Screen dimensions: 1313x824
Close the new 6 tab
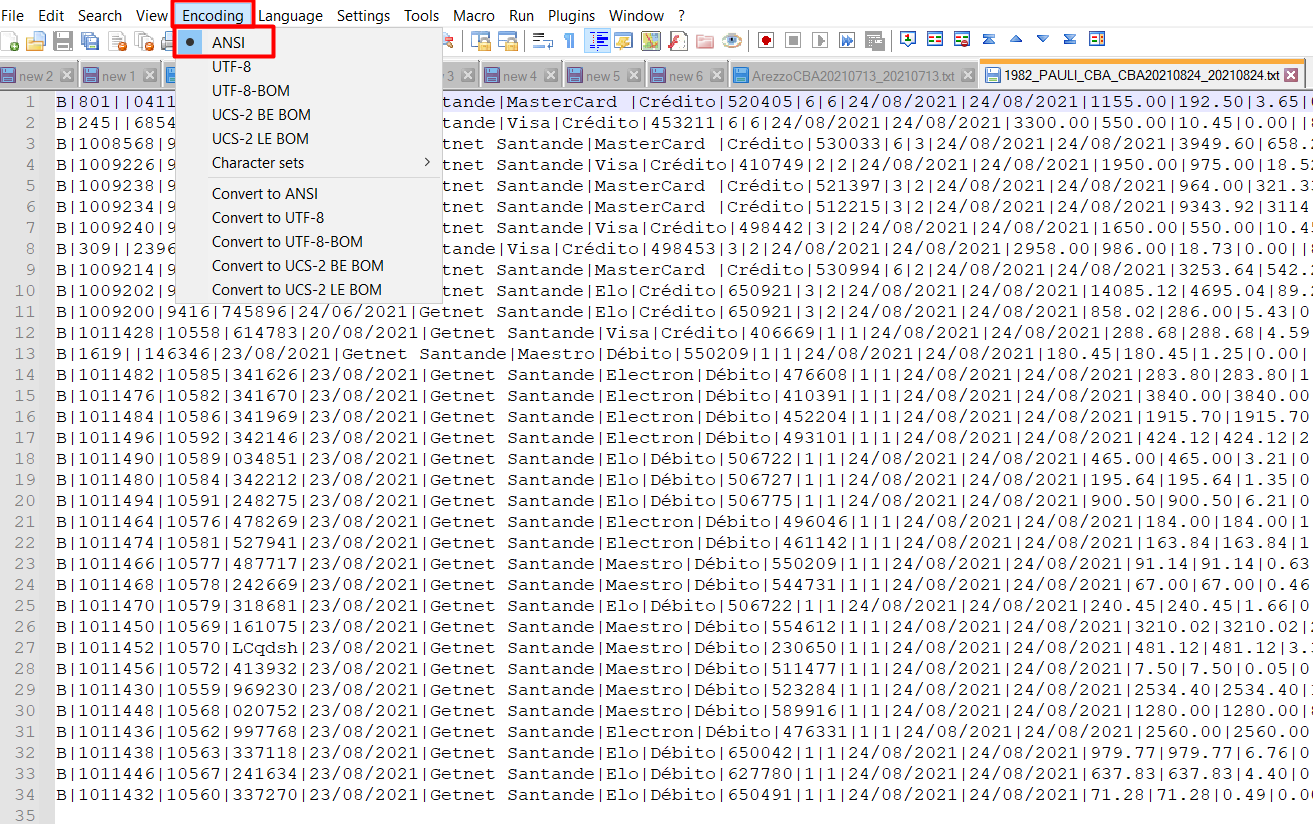click(716, 76)
